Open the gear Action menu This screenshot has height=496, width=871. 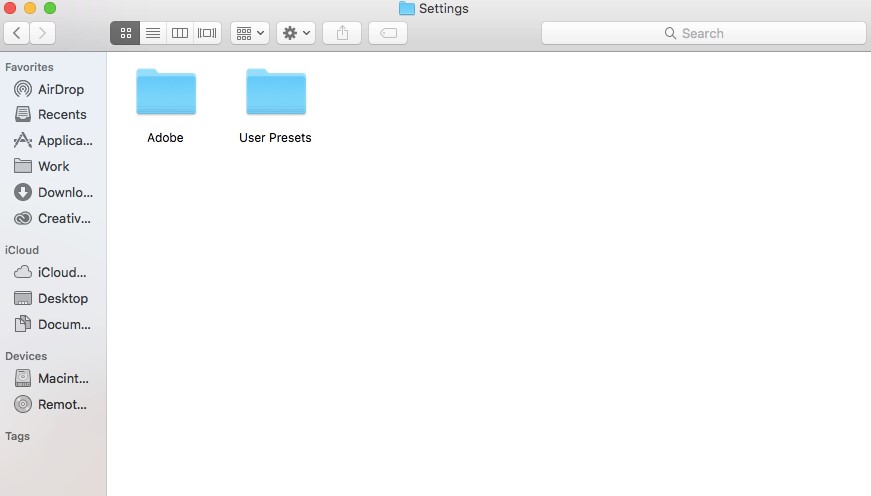click(296, 33)
